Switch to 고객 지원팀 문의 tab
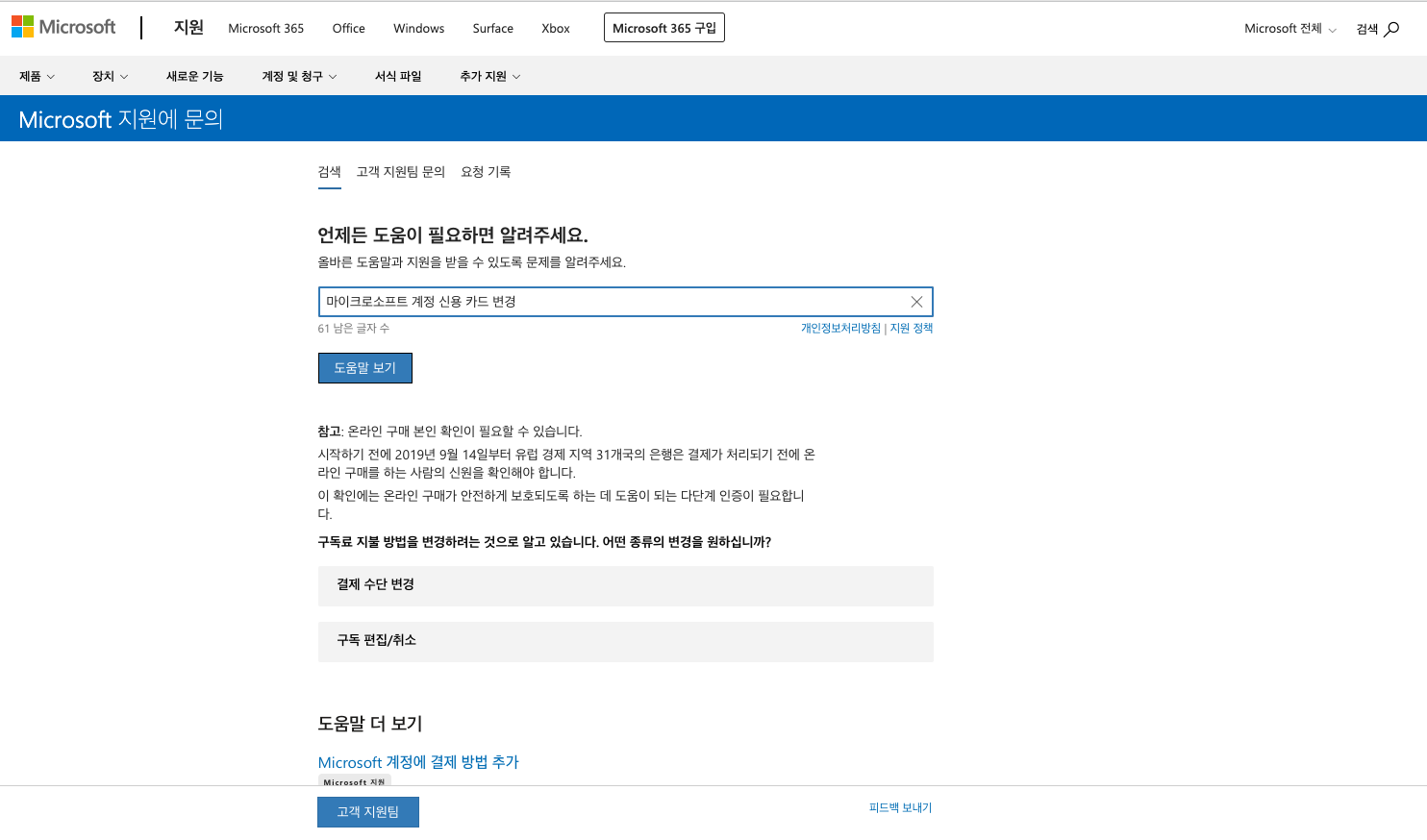The width and height of the screenshot is (1427, 840). click(x=401, y=172)
